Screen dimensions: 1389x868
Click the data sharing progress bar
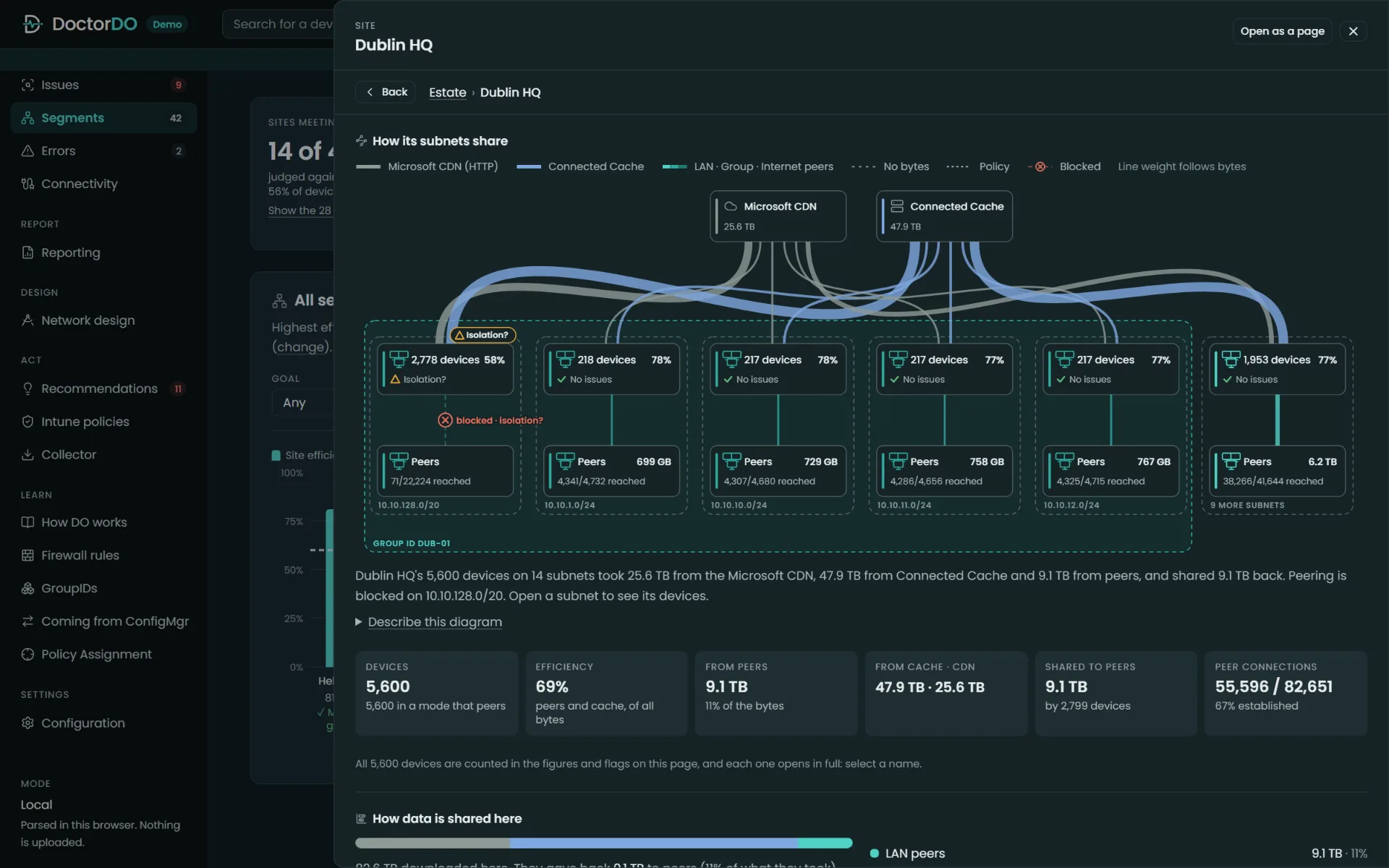tap(603, 843)
